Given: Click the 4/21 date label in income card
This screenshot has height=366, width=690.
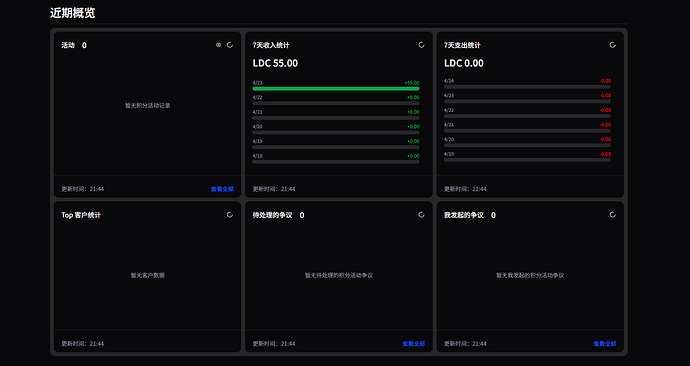Looking at the screenshot, I should coord(257,112).
